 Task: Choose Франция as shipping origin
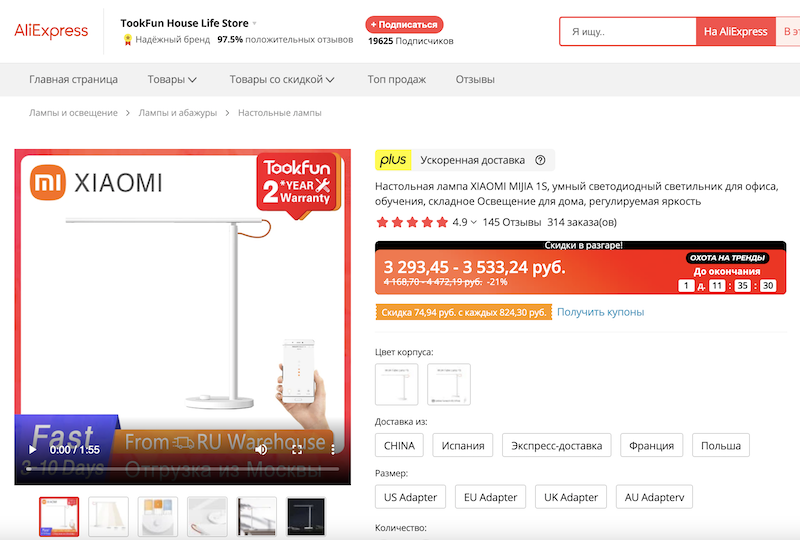pyautogui.click(x=652, y=446)
